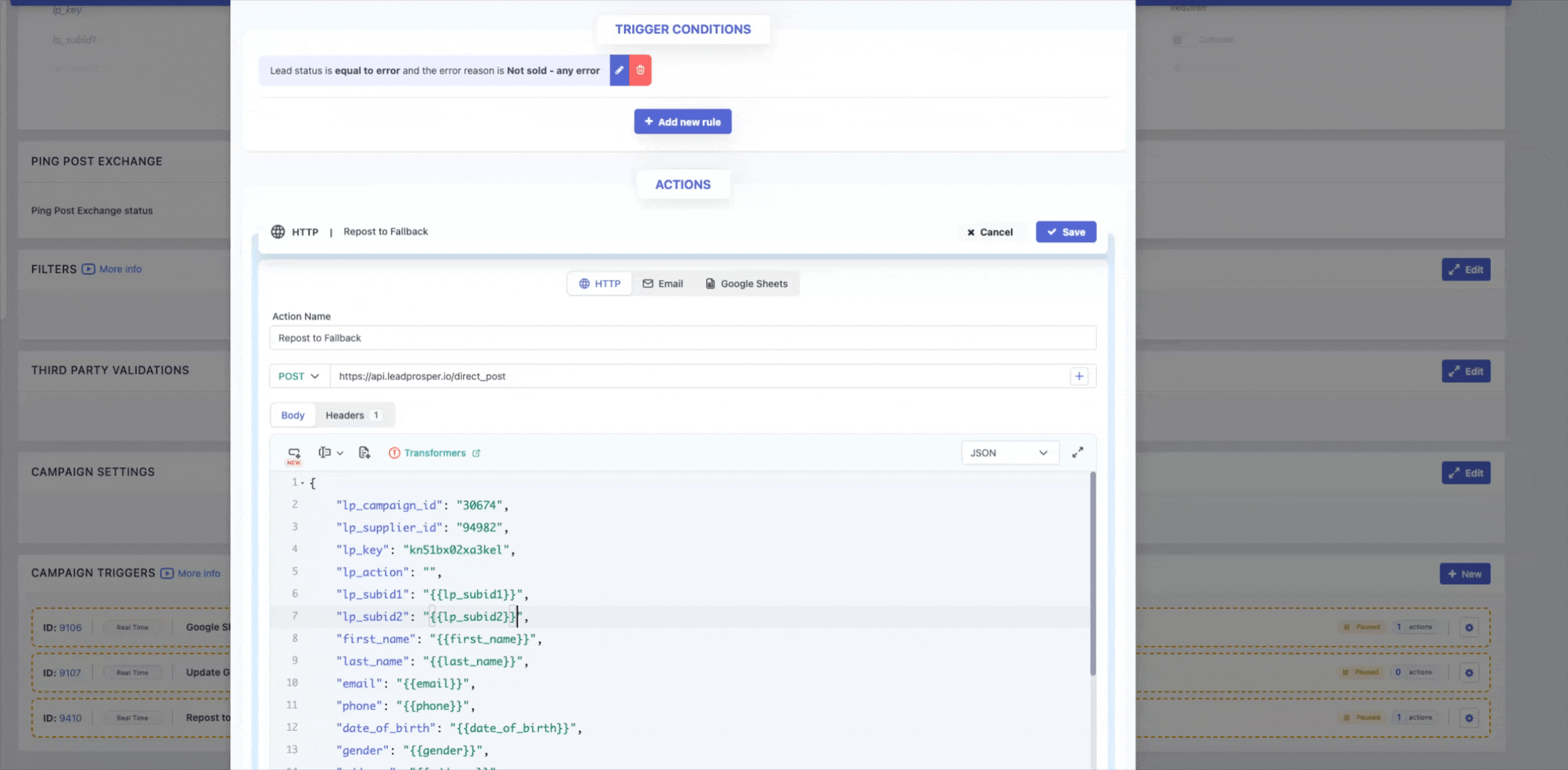The image size is (1568, 770).
Task: Click the document sparkle icon in the toolbar
Action: coord(364,453)
